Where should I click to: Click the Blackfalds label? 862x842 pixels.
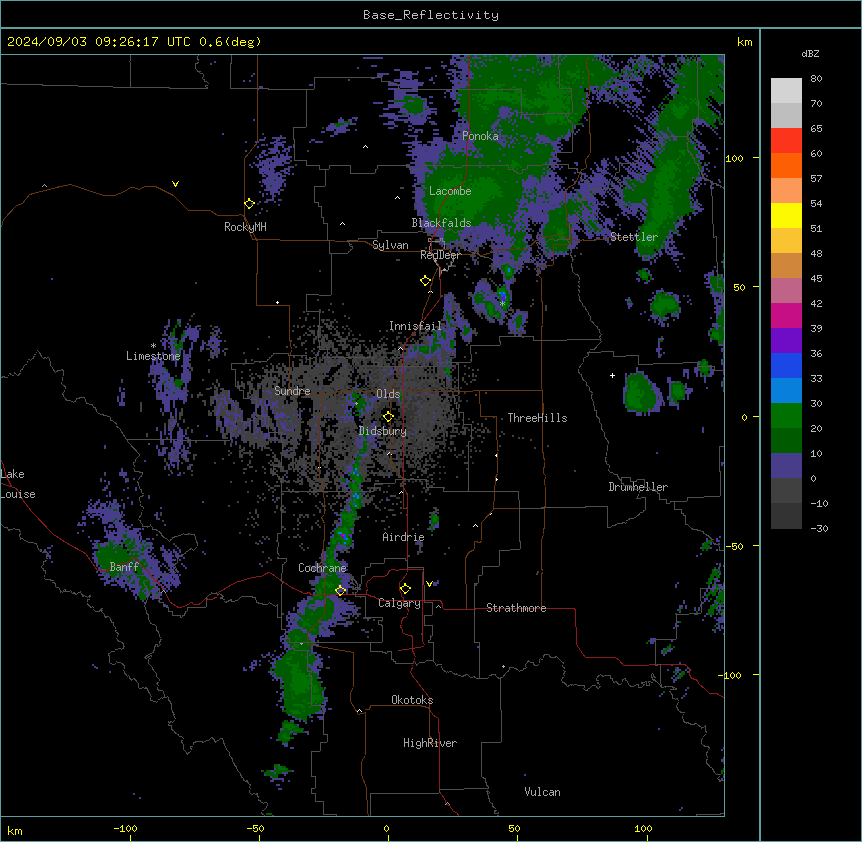441,223
